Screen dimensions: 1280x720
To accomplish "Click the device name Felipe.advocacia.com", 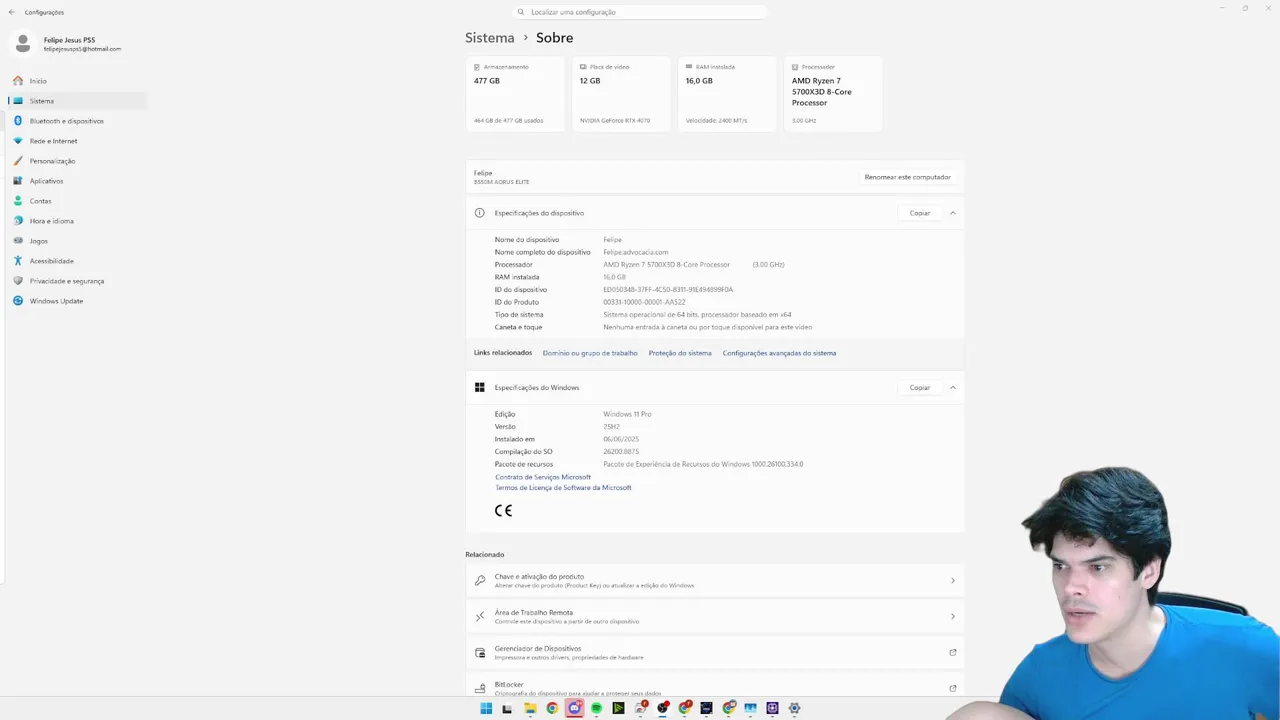I will 636,252.
